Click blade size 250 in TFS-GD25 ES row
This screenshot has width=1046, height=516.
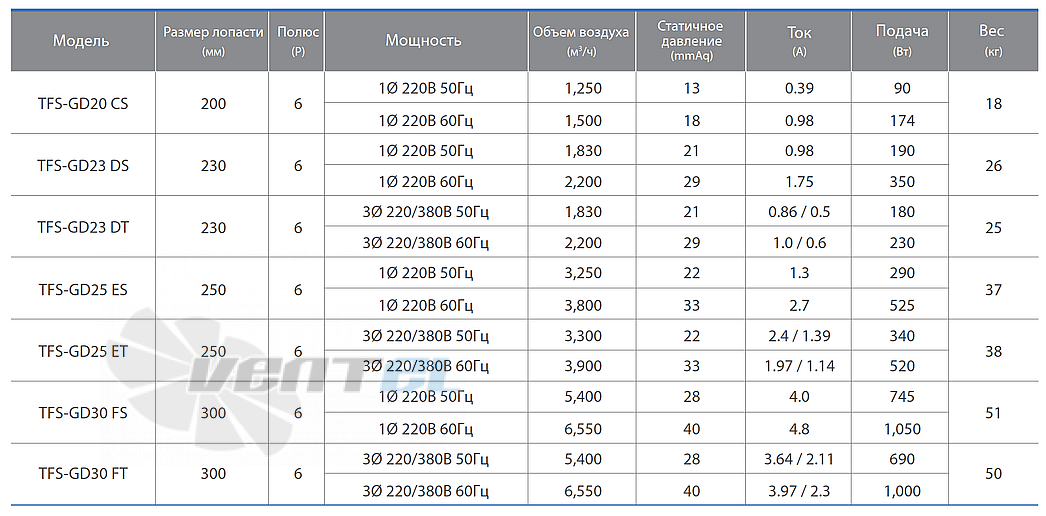tap(213, 290)
